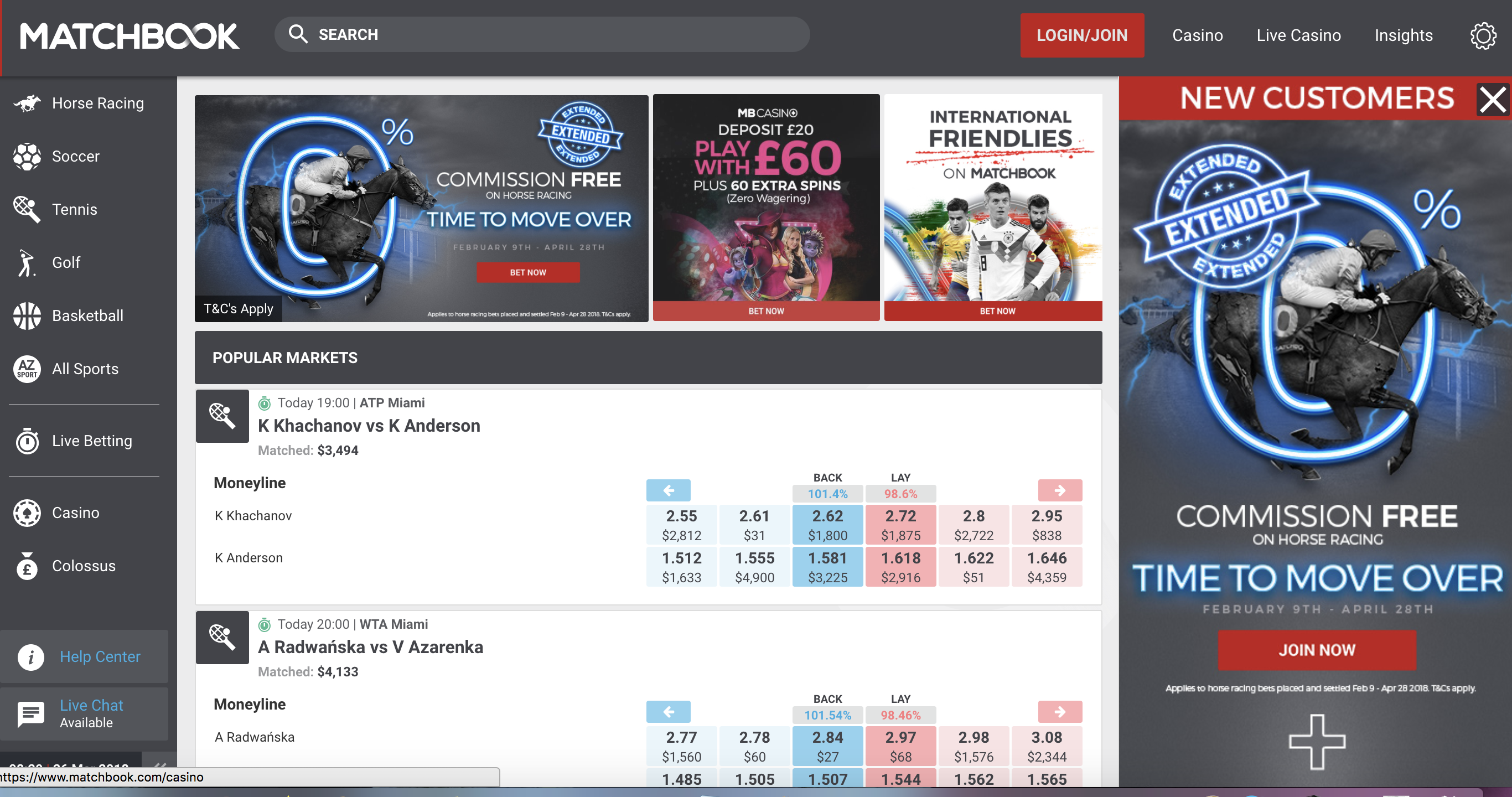This screenshot has height=797, width=1512.
Task: Back K Anderson at 1.581
Action: point(827,567)
